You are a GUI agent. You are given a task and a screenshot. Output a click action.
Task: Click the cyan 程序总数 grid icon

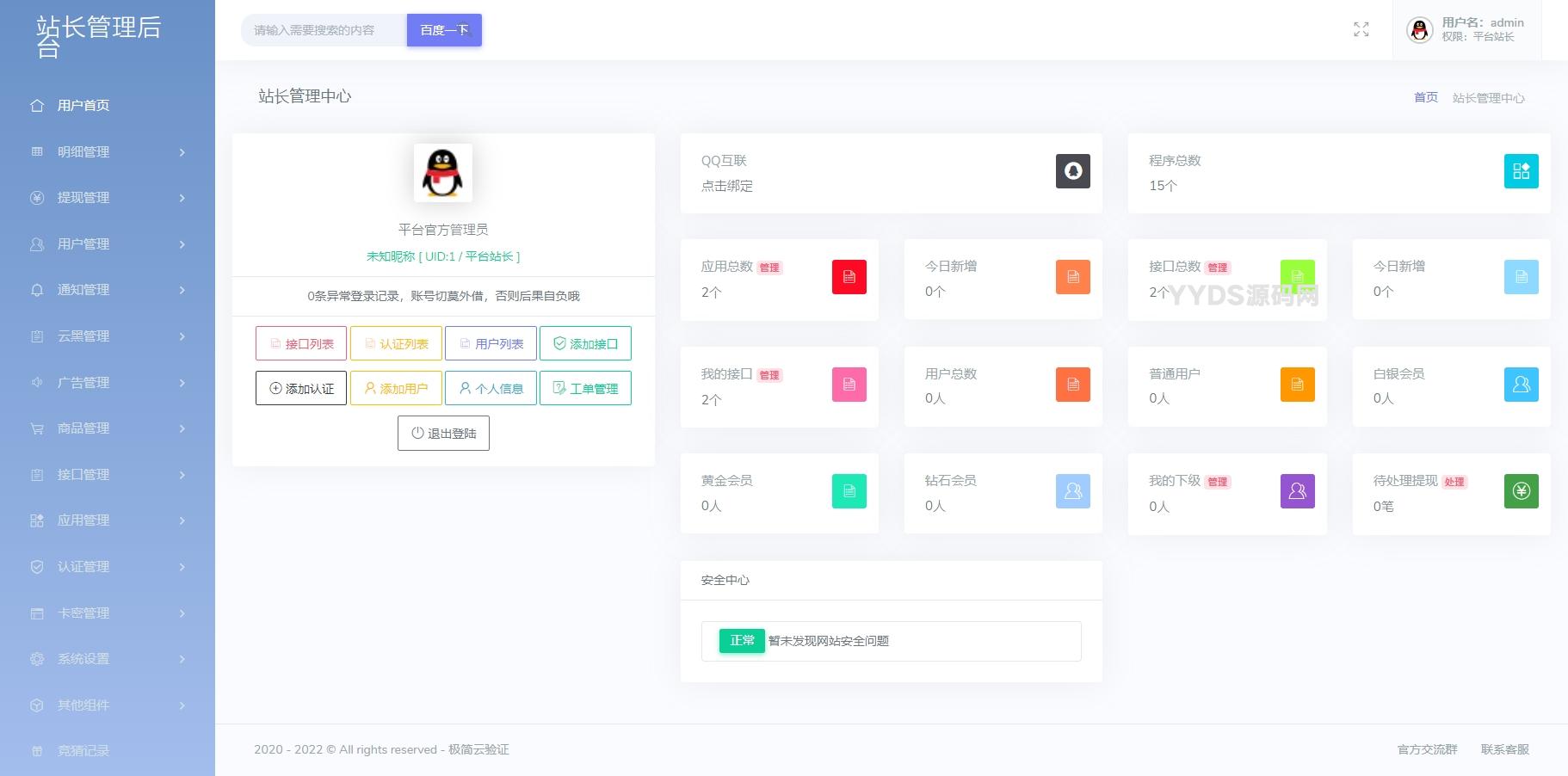1521,171
